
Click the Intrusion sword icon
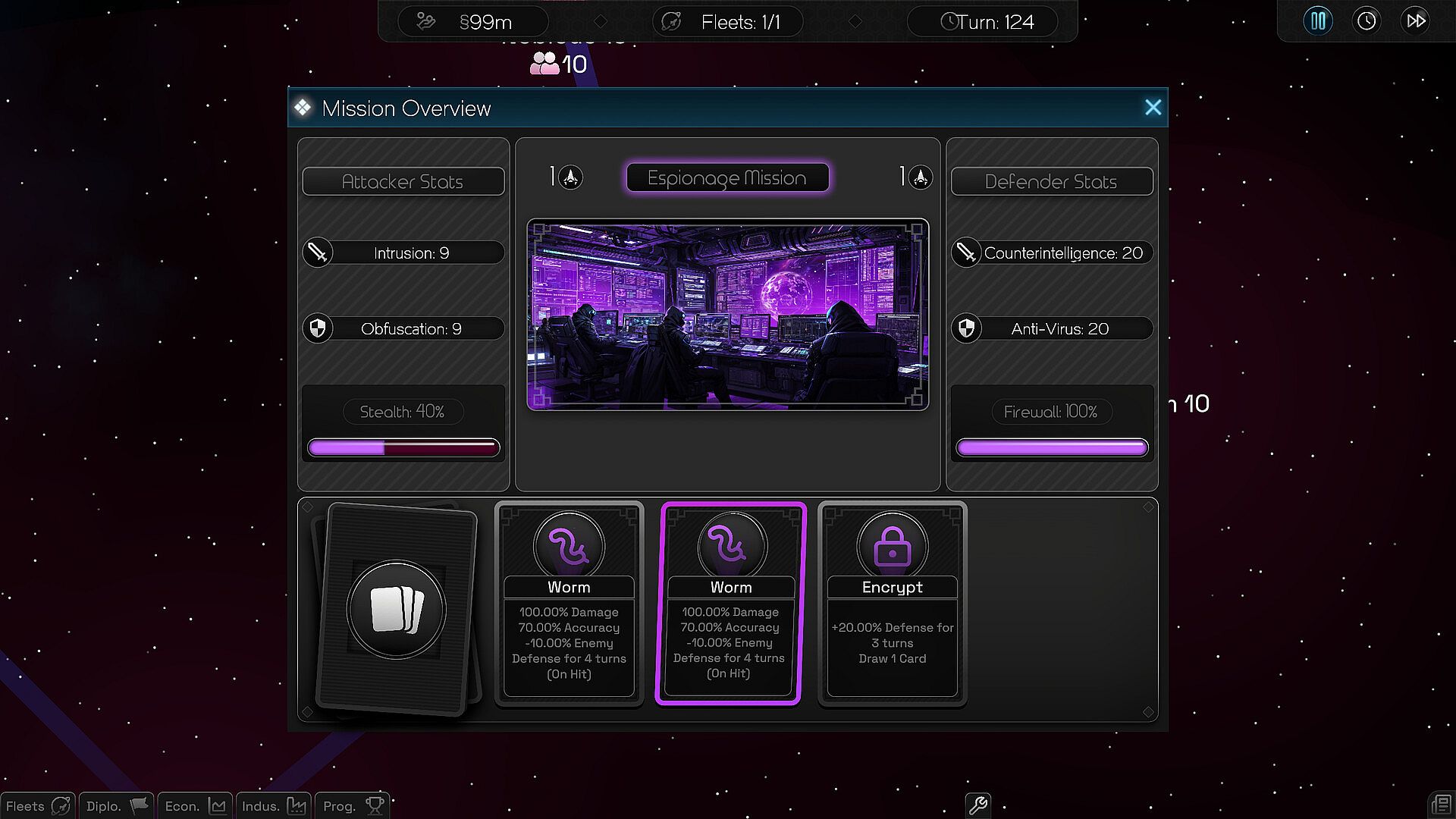click(318, 253)
